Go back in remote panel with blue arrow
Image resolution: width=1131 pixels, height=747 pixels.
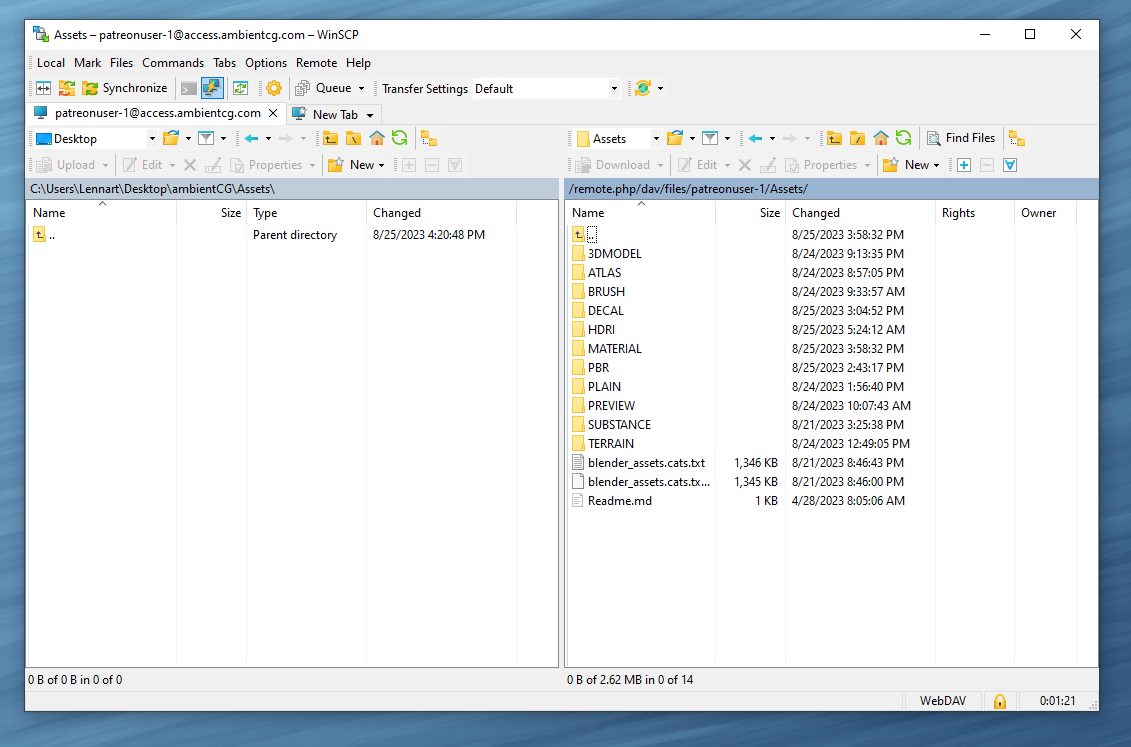coord(755,138)
